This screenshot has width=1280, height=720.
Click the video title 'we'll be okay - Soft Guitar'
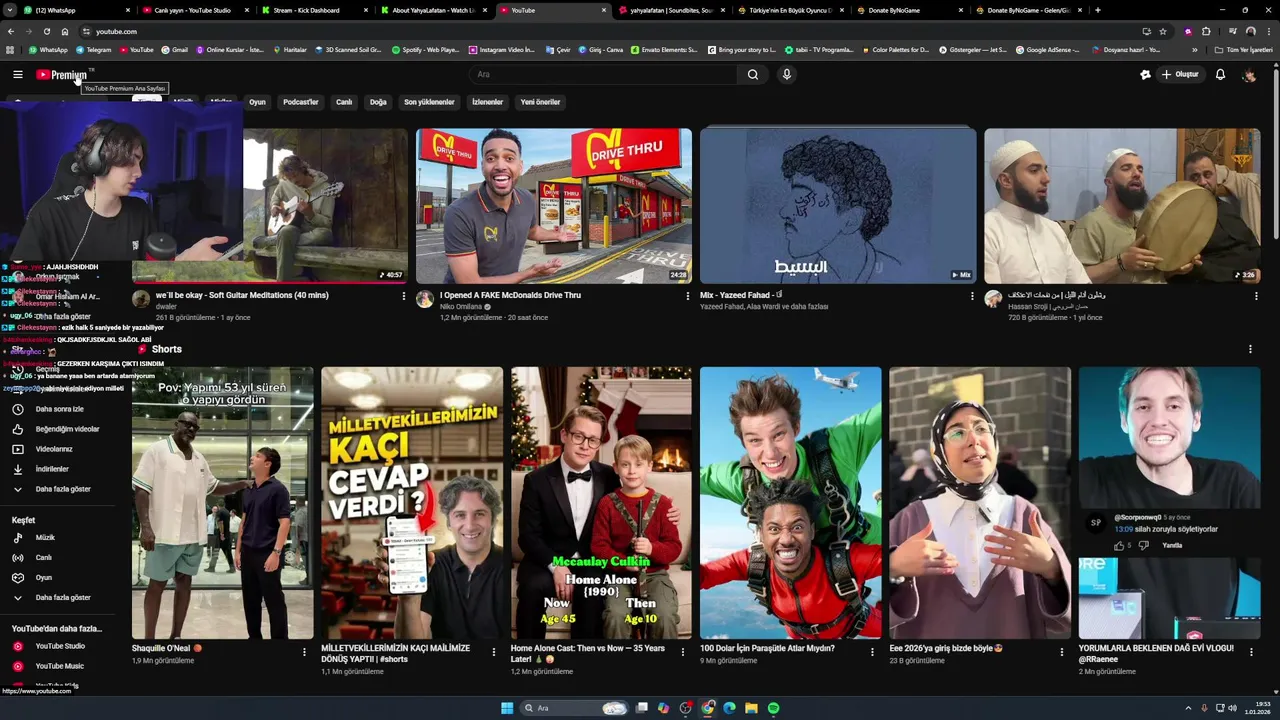click(x=242, y=295)
